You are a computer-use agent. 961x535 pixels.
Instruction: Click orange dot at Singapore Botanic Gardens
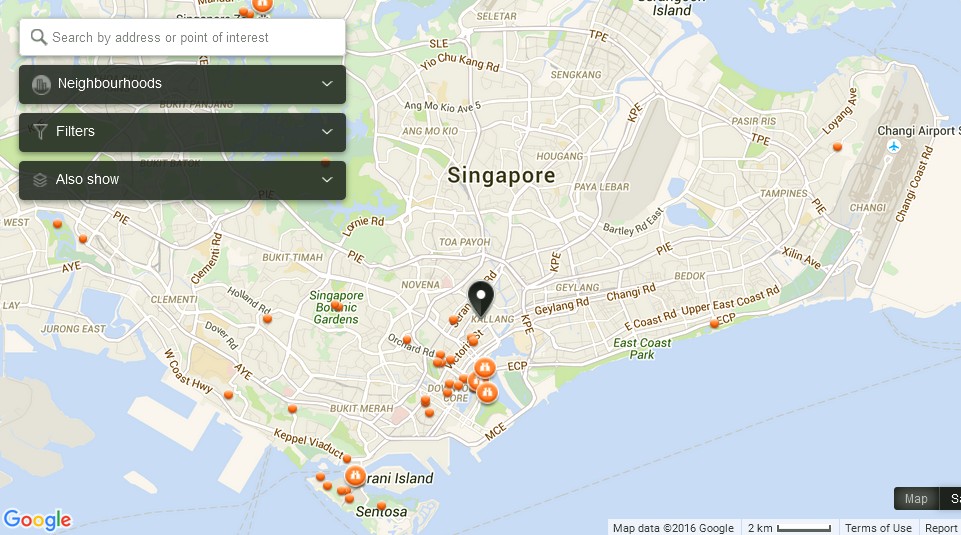coord(336,306)
